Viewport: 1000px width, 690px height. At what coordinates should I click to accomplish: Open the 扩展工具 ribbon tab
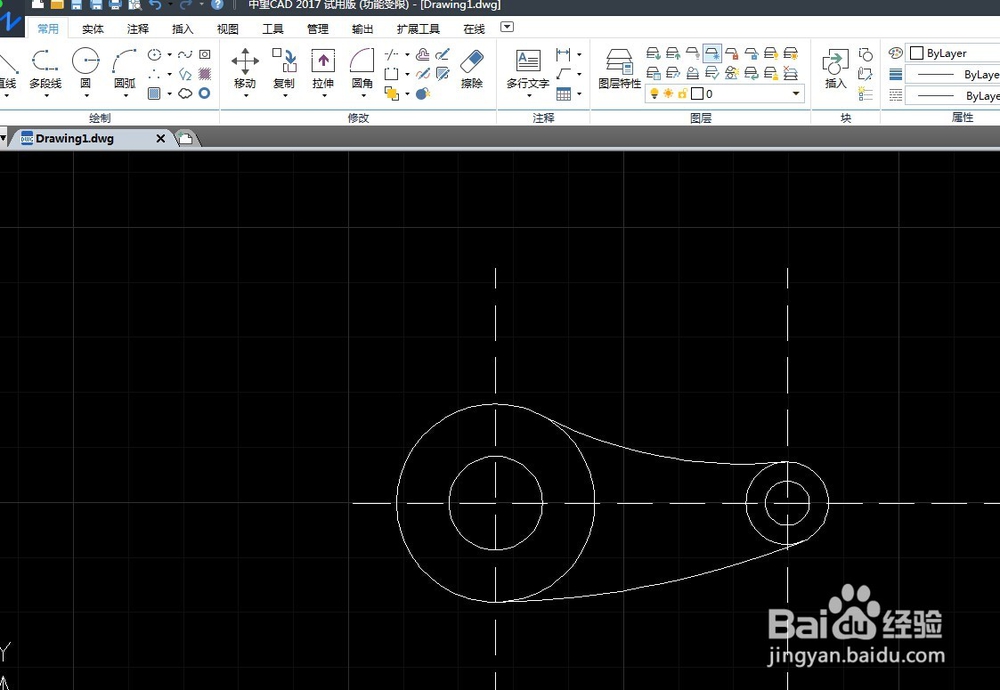pyautogui.click(x=418, y=29)
